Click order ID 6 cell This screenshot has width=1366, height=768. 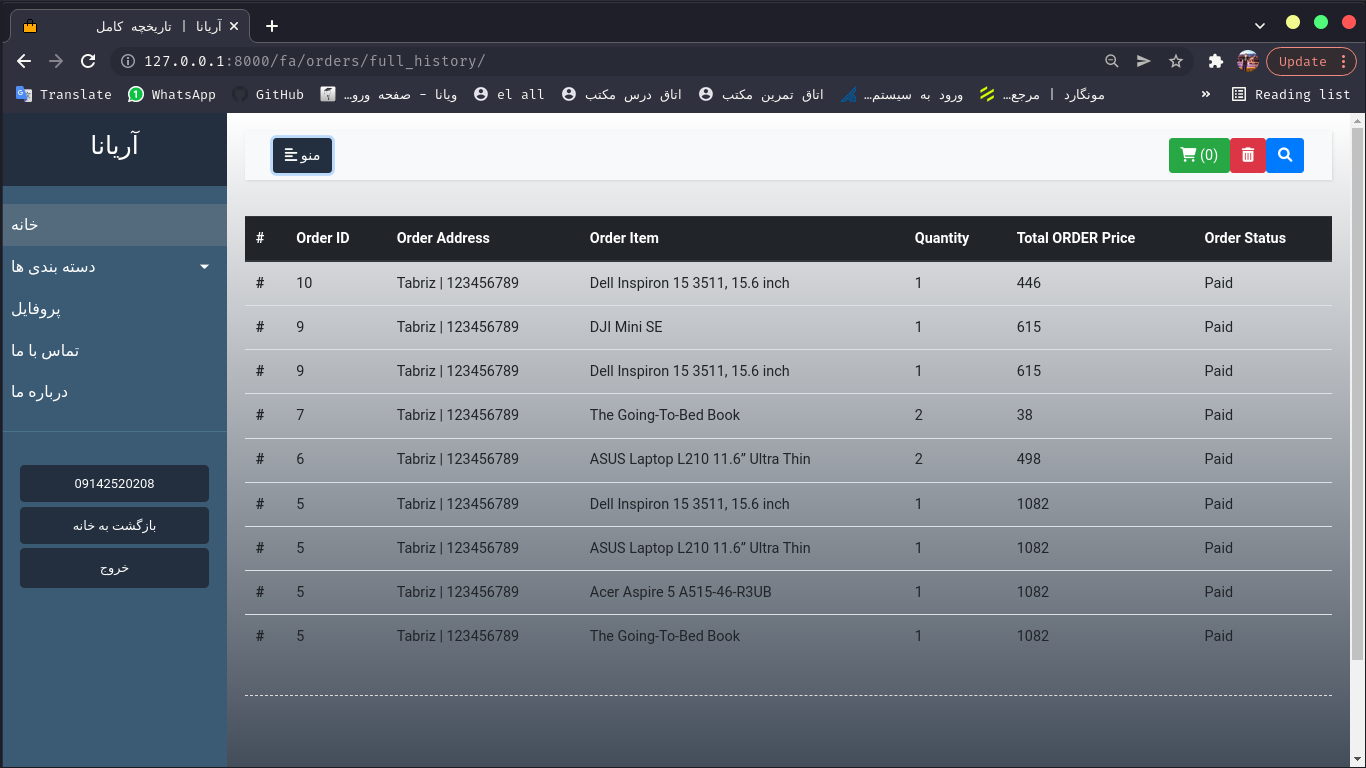(x=300, y=459)
